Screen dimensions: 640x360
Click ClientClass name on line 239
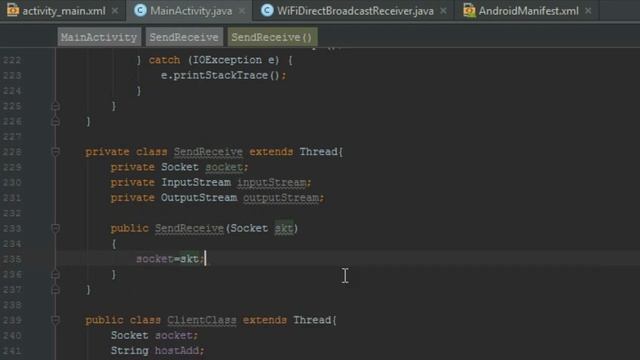point(202,320)
